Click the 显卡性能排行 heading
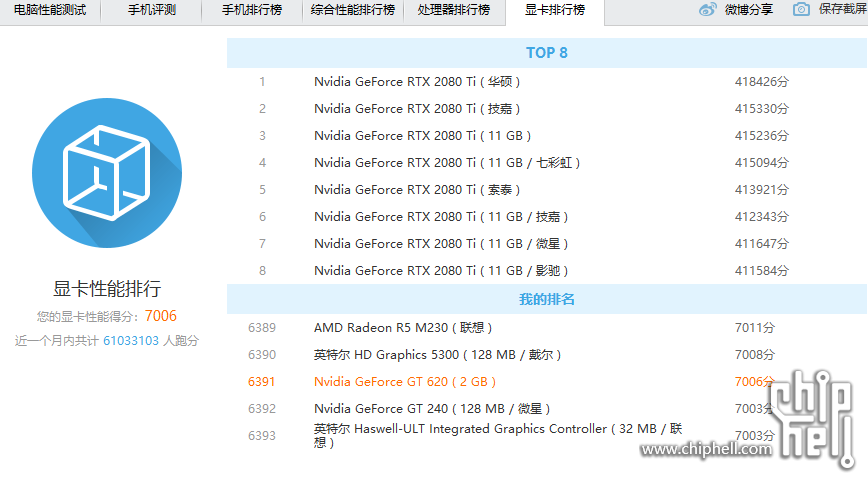Image resolution: width=868 pixels, height=484 pixels. 107,289
